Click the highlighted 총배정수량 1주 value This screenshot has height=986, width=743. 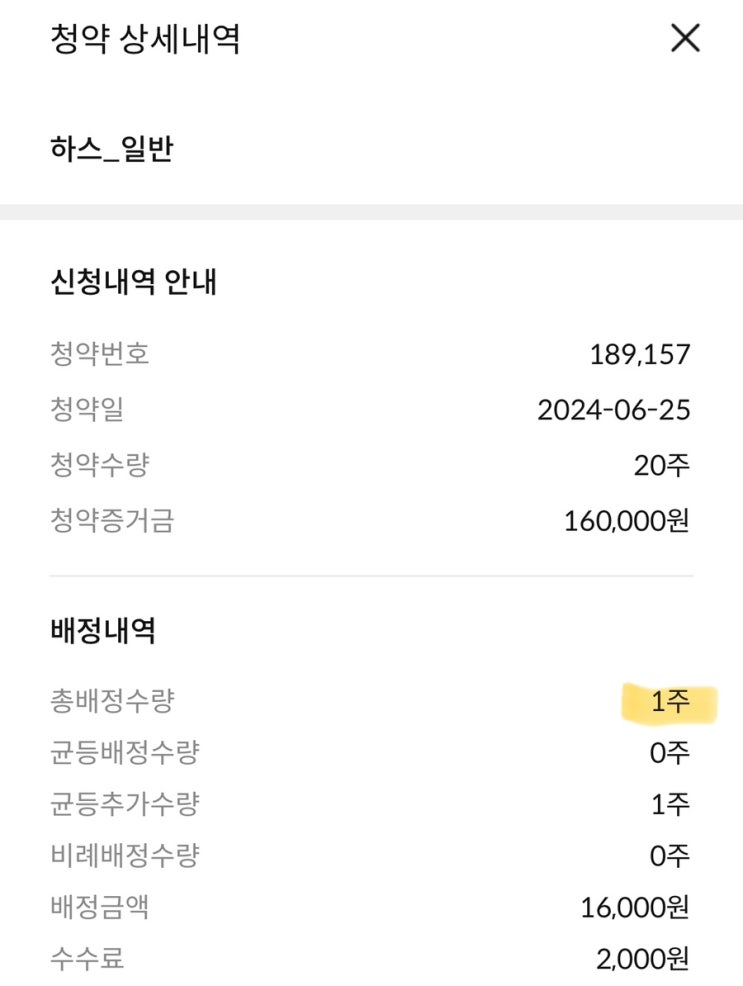670,701
